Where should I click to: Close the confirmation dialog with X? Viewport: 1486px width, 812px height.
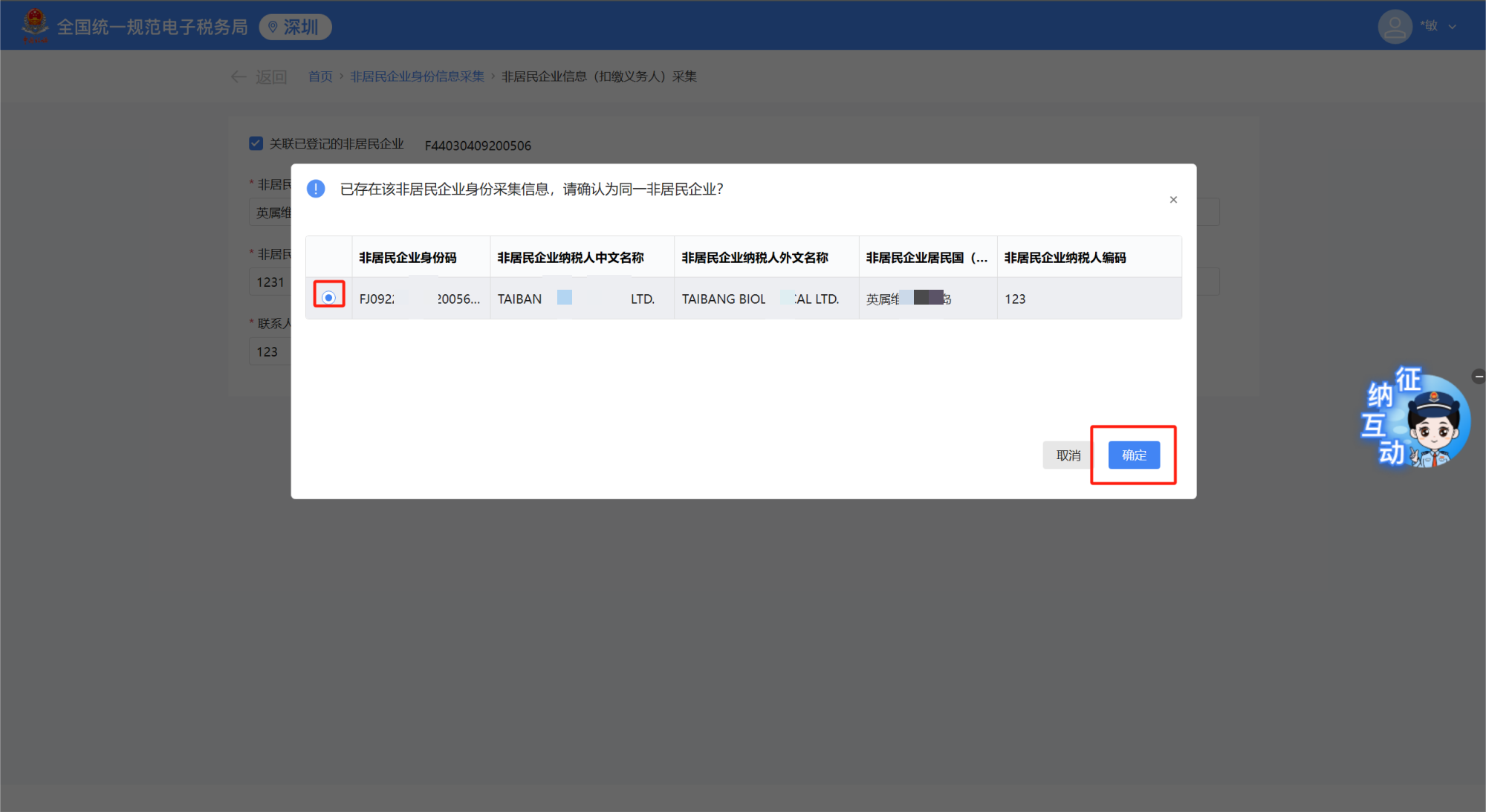(1173, 200)
